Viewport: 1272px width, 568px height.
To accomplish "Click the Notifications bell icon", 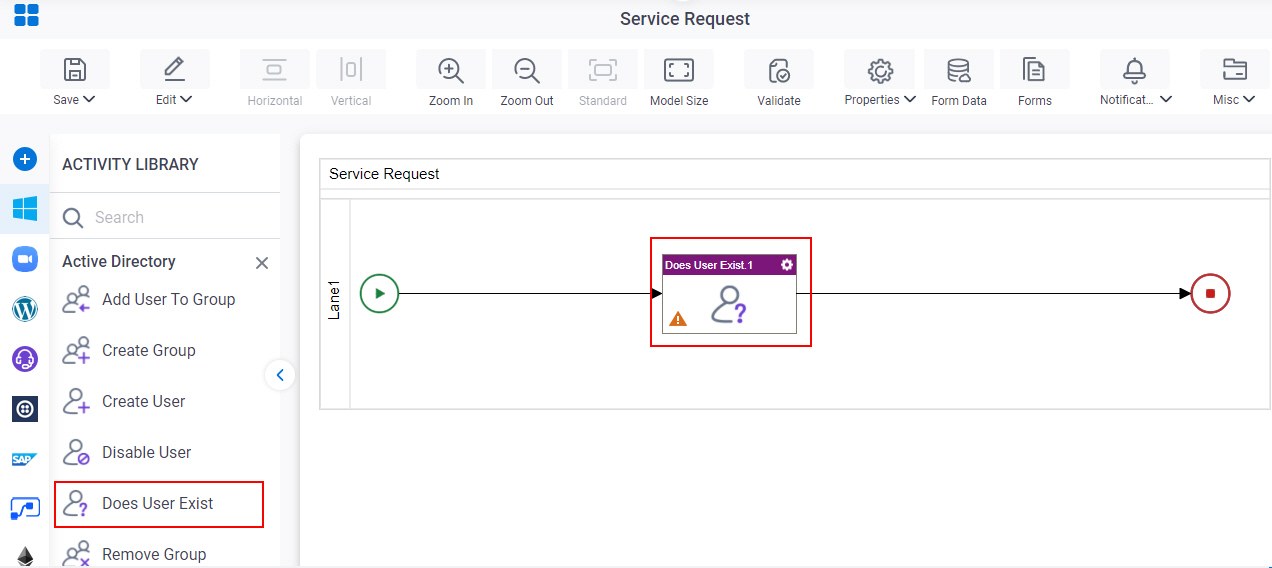I will click(1134, 70).
